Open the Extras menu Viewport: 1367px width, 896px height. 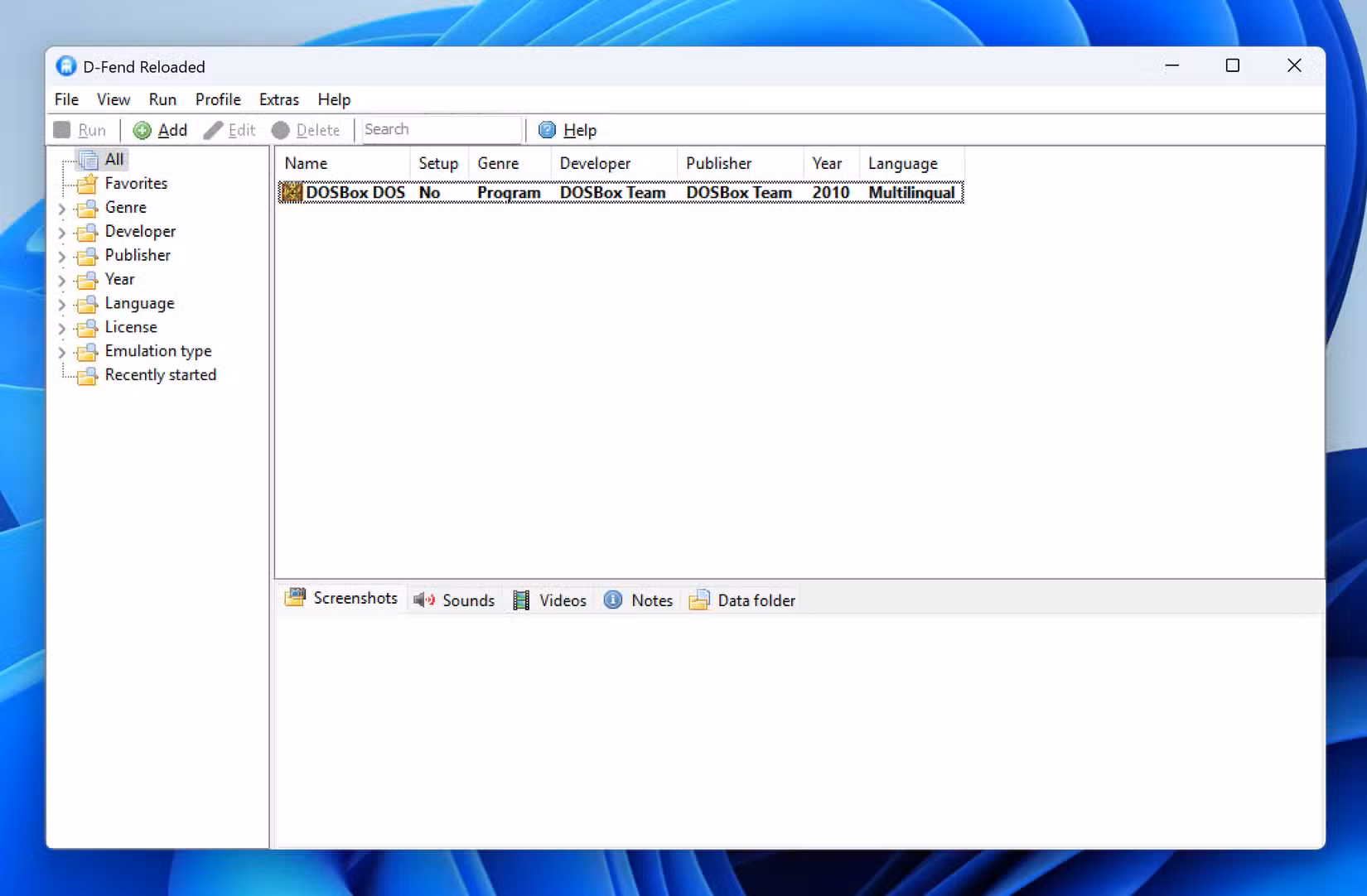click(278, 99)
